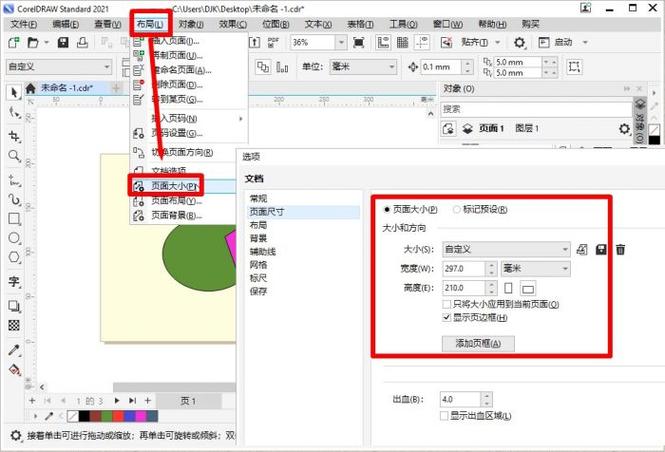665x452 pixels.
Task: Check 只将大小应用到当前页面 checkbox
Action: coord(446,304)
